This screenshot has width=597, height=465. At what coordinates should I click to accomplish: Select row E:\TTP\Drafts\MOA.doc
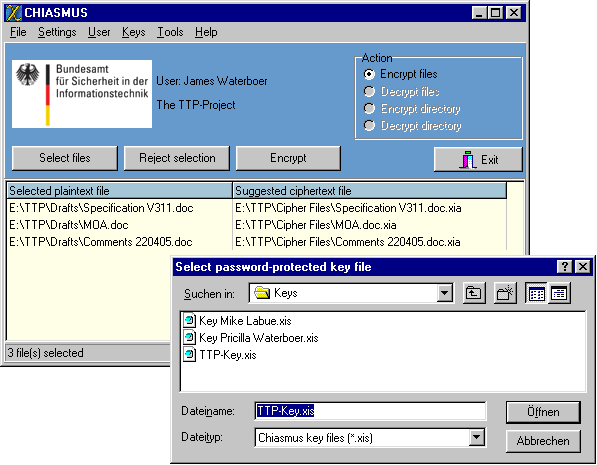(69, 225)
